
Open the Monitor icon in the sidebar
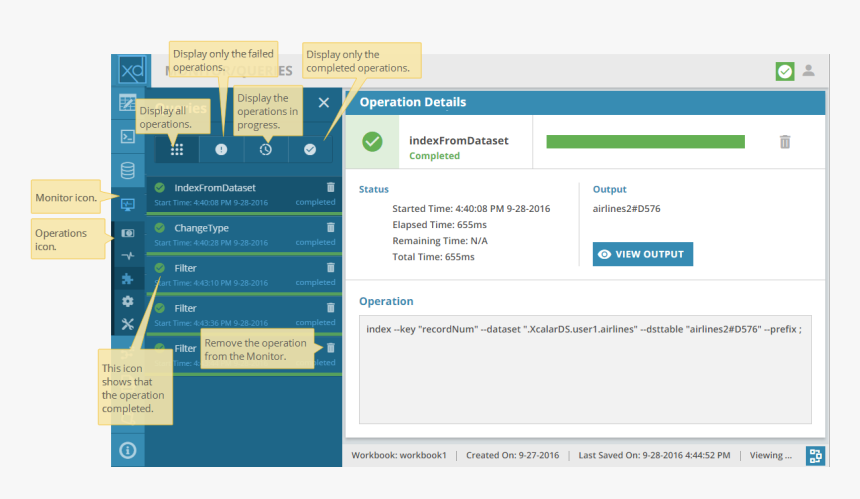click(x=127, y=204)
